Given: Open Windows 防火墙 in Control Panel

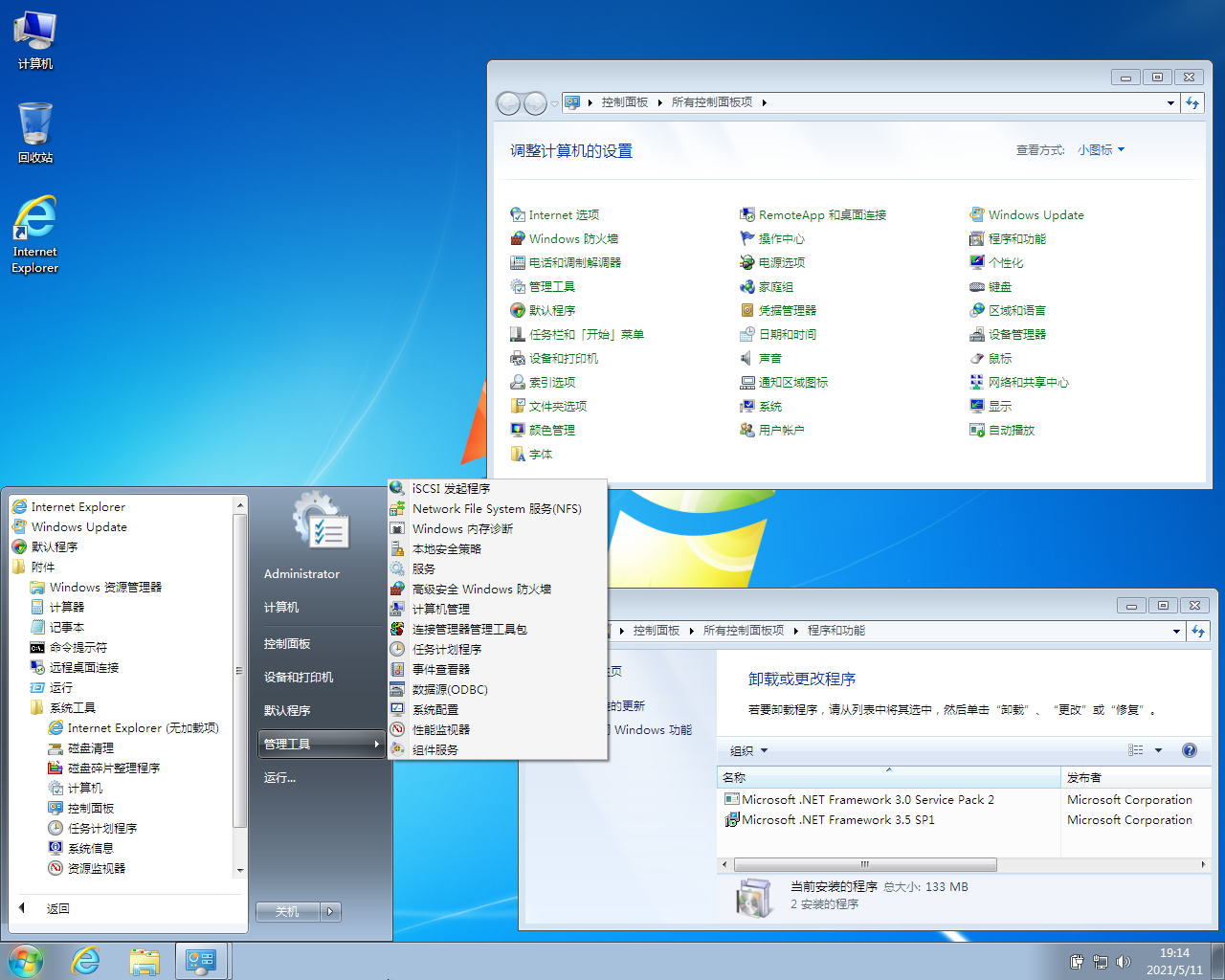Looking at the screenshot, I should [572, 239].
